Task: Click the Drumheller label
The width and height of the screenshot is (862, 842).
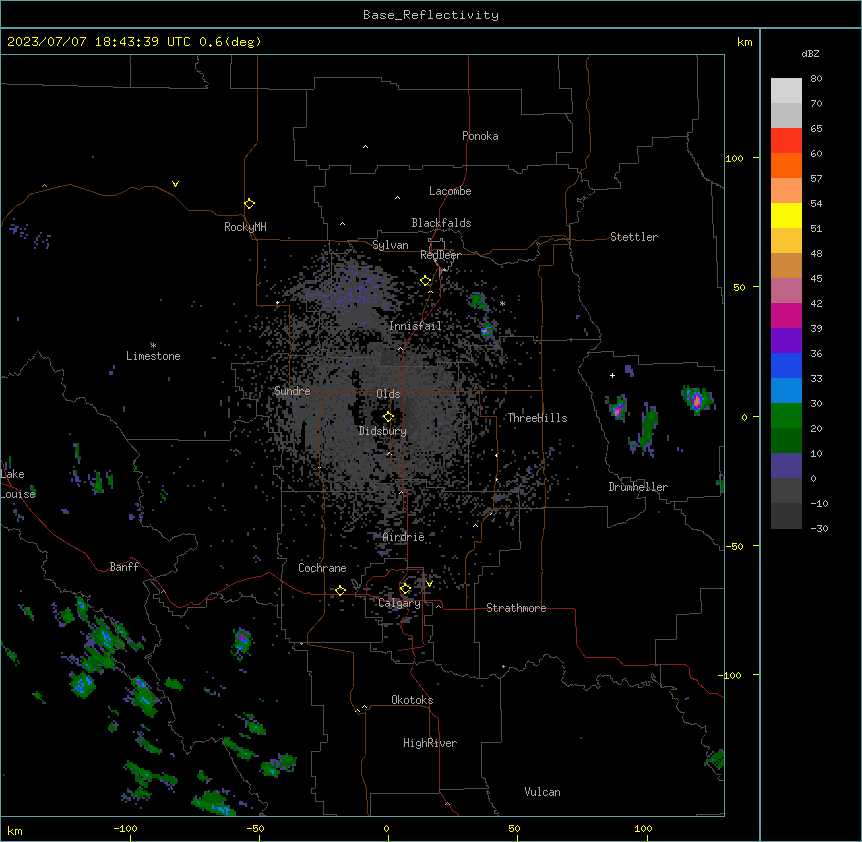Action: [638, 487]
